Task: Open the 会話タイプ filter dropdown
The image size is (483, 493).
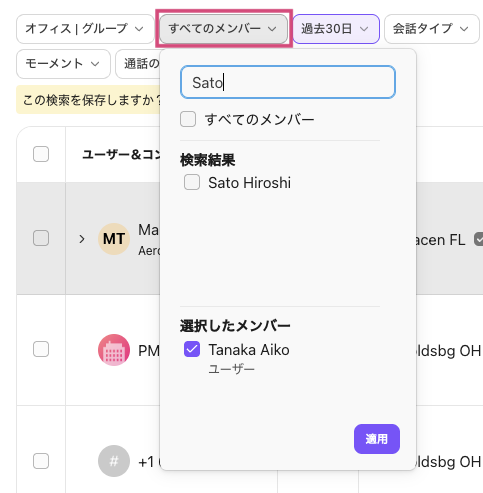Action: tap(432, 29)
